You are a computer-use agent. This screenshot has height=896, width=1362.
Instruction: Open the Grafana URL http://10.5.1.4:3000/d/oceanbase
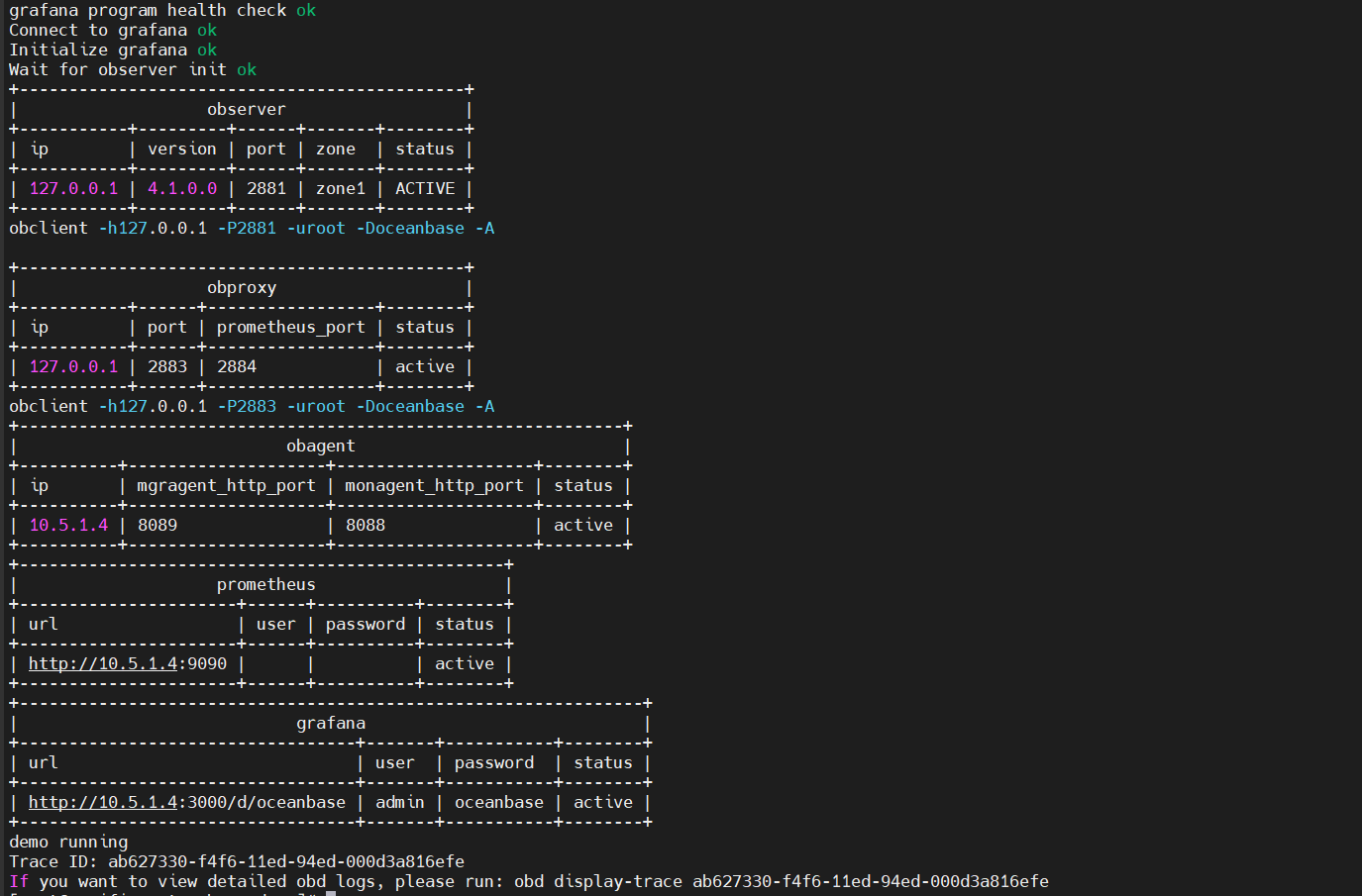[x=187, y=803]
